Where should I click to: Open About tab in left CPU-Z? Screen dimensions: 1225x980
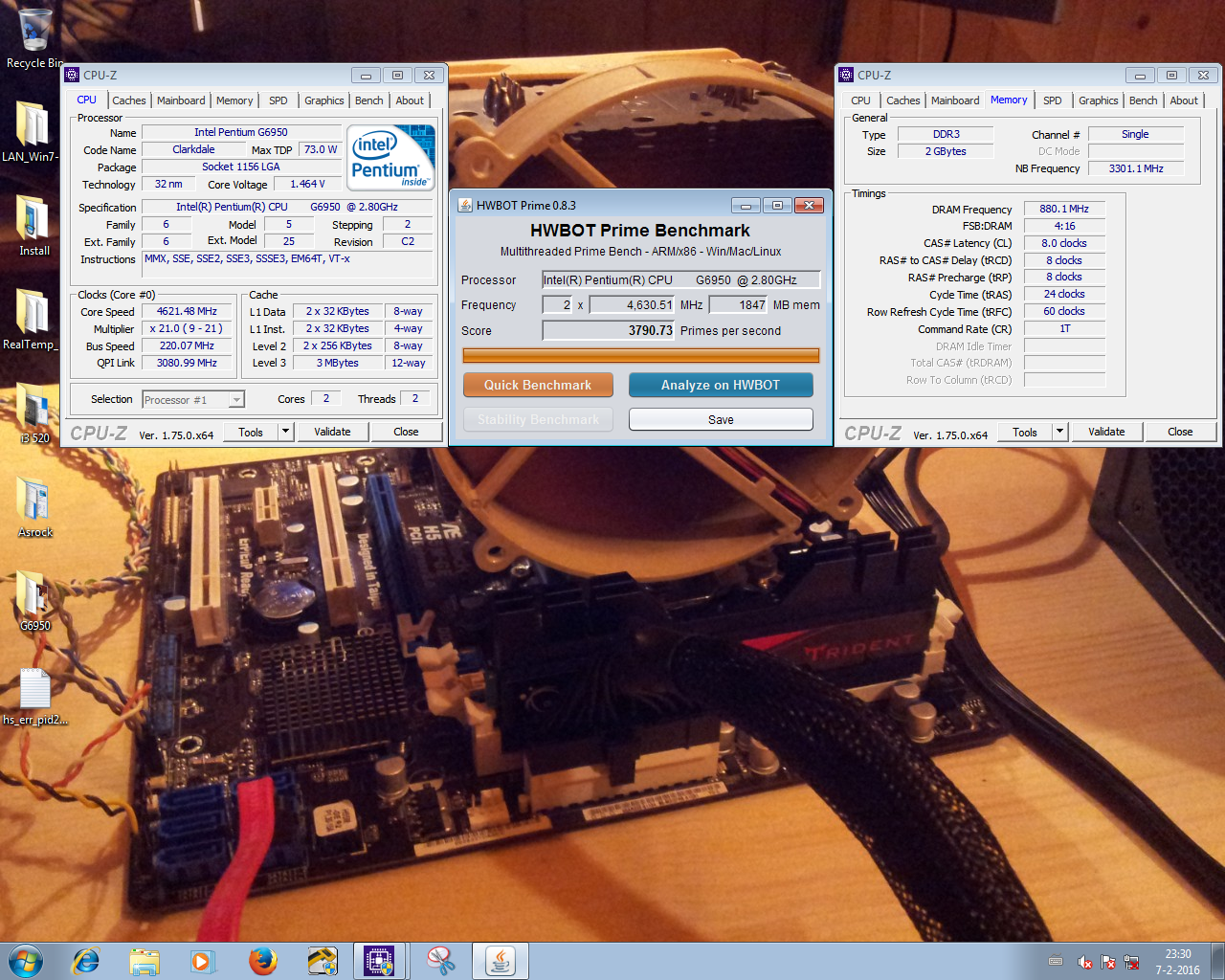(410, 100)
